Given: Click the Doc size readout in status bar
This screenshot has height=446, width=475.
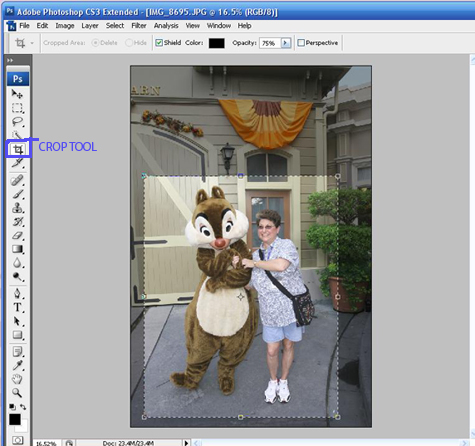Looking at the screenshot, I should click(128, 443).
